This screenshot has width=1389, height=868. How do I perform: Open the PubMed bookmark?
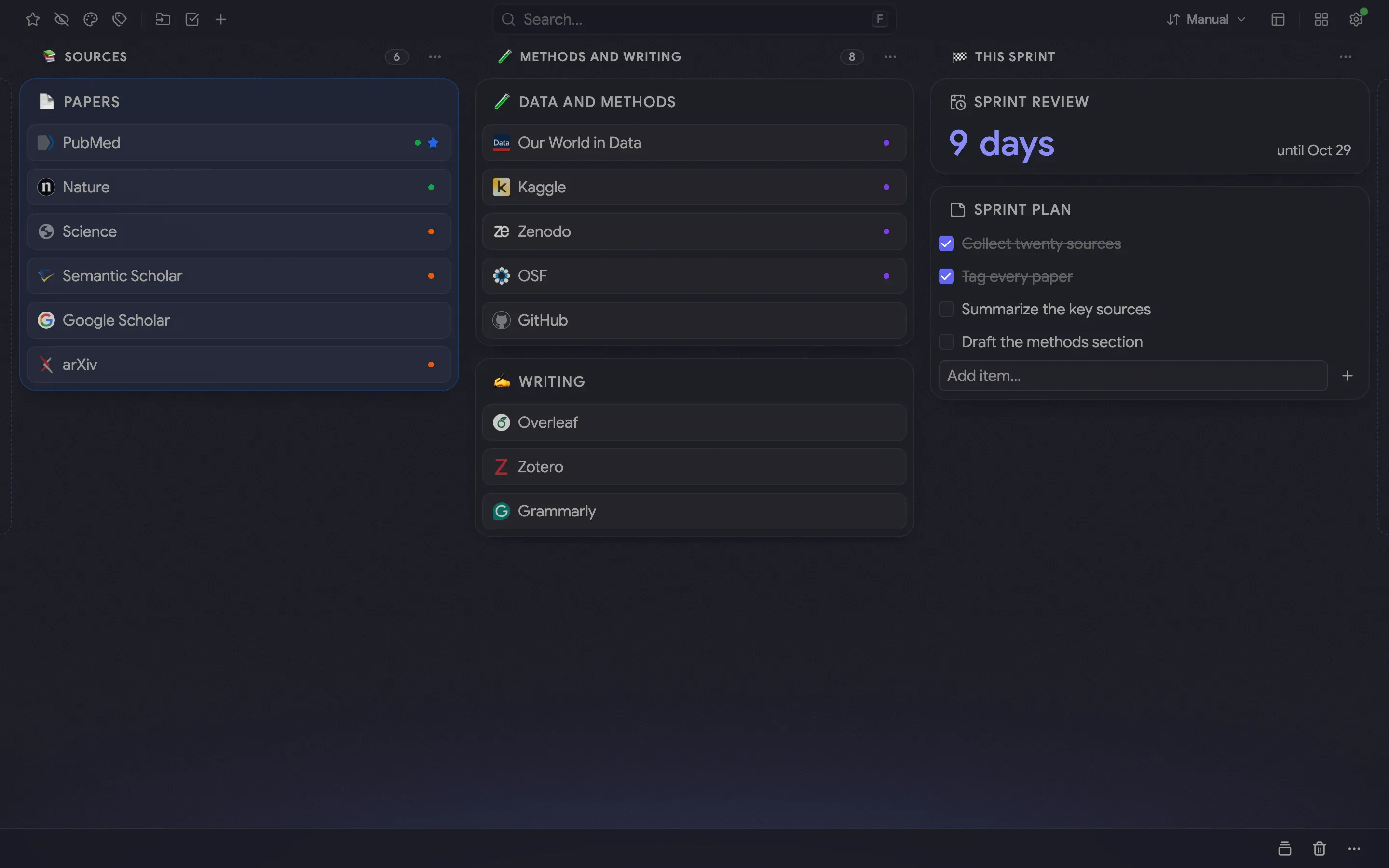point(239,142)
